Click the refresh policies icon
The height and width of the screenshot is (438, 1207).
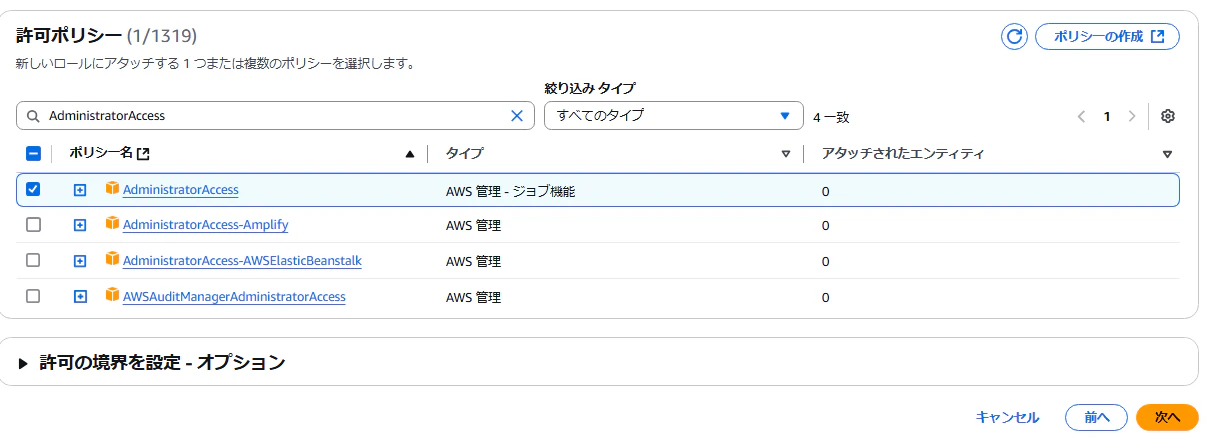(1015, 36)
